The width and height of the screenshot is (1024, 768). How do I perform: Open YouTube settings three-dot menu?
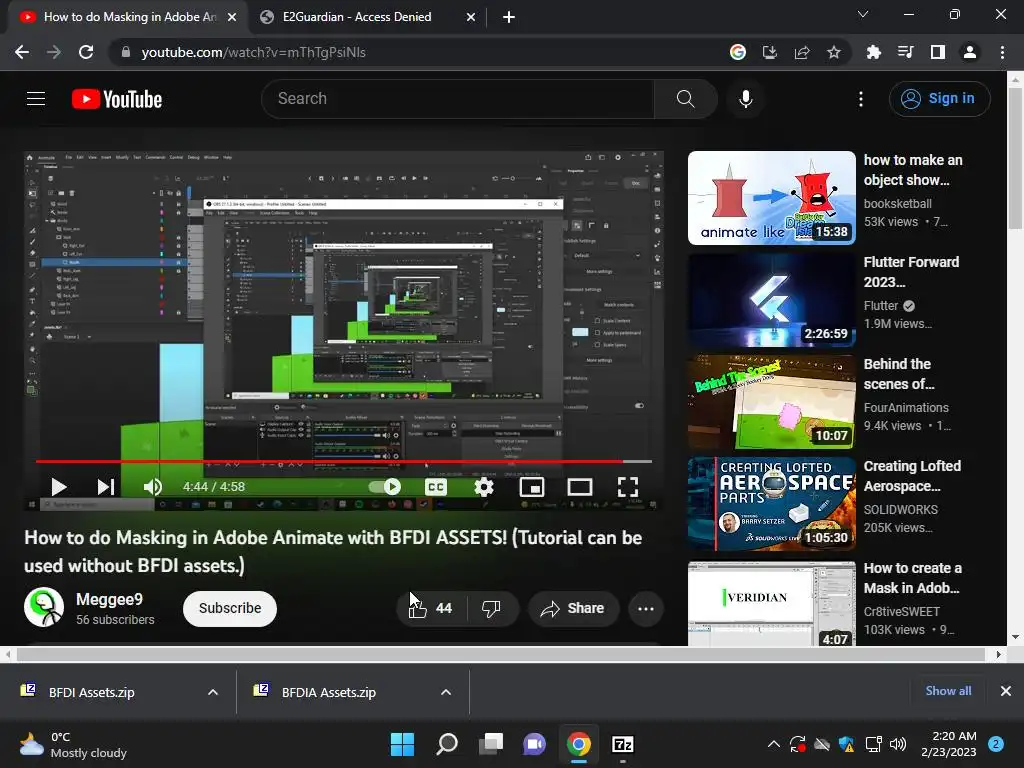point(861,99)
